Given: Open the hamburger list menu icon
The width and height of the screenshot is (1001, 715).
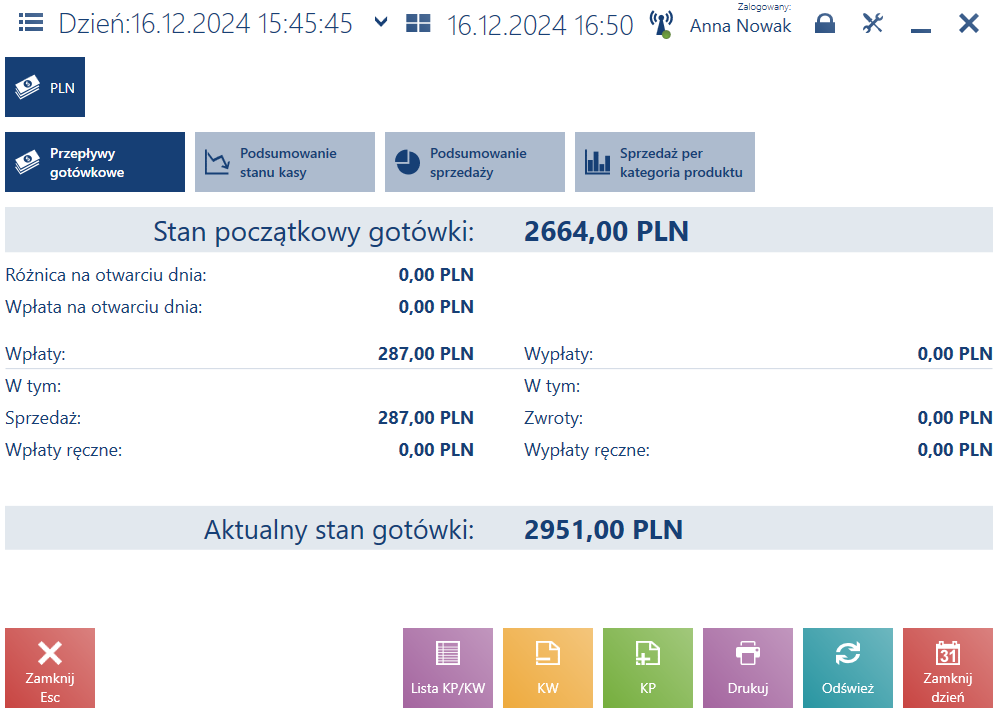Looking at the screenshot, I should click(31, 24).
